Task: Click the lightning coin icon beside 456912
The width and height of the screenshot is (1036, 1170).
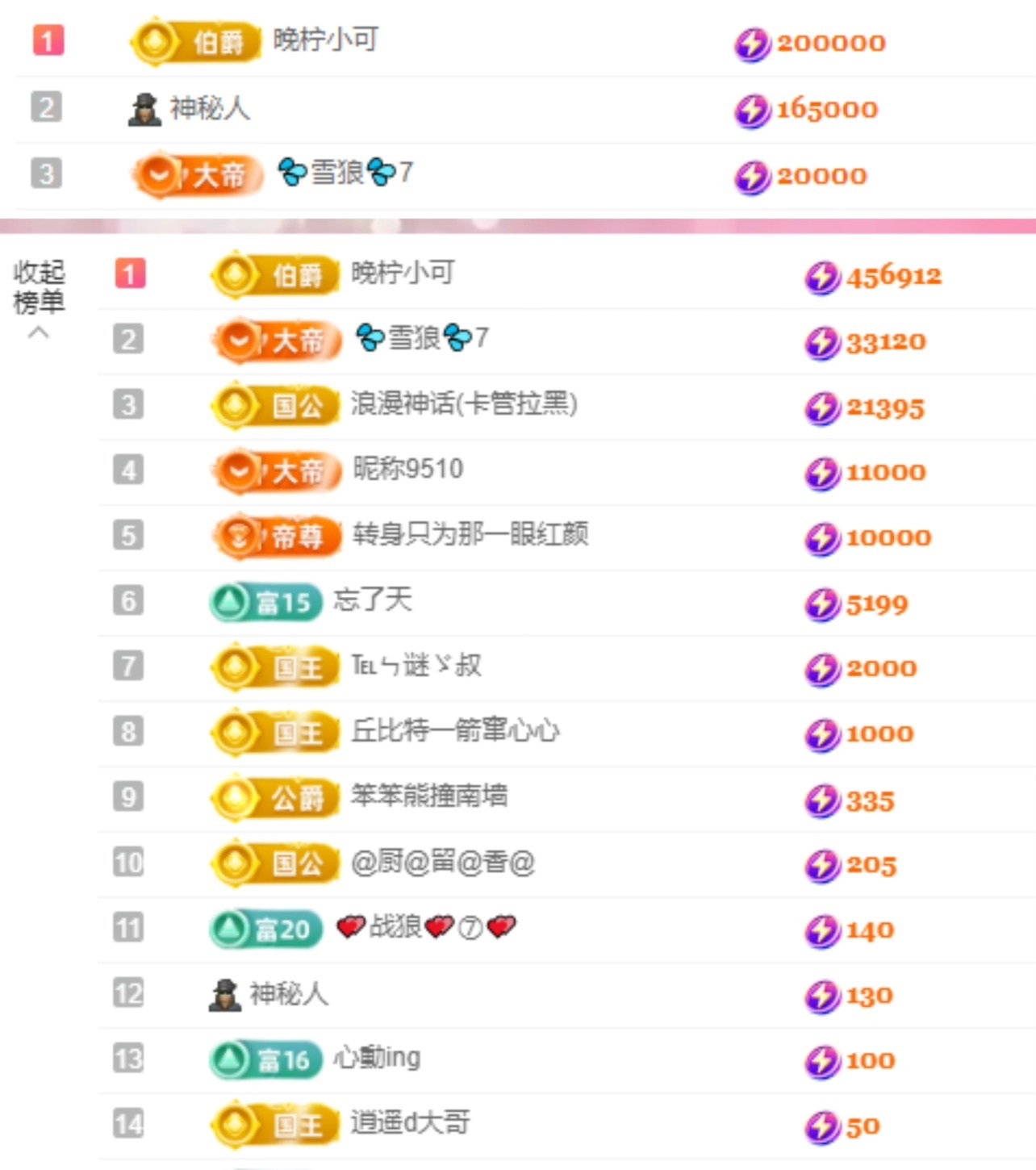Action: pyautogui.click(x=821, y=278)
